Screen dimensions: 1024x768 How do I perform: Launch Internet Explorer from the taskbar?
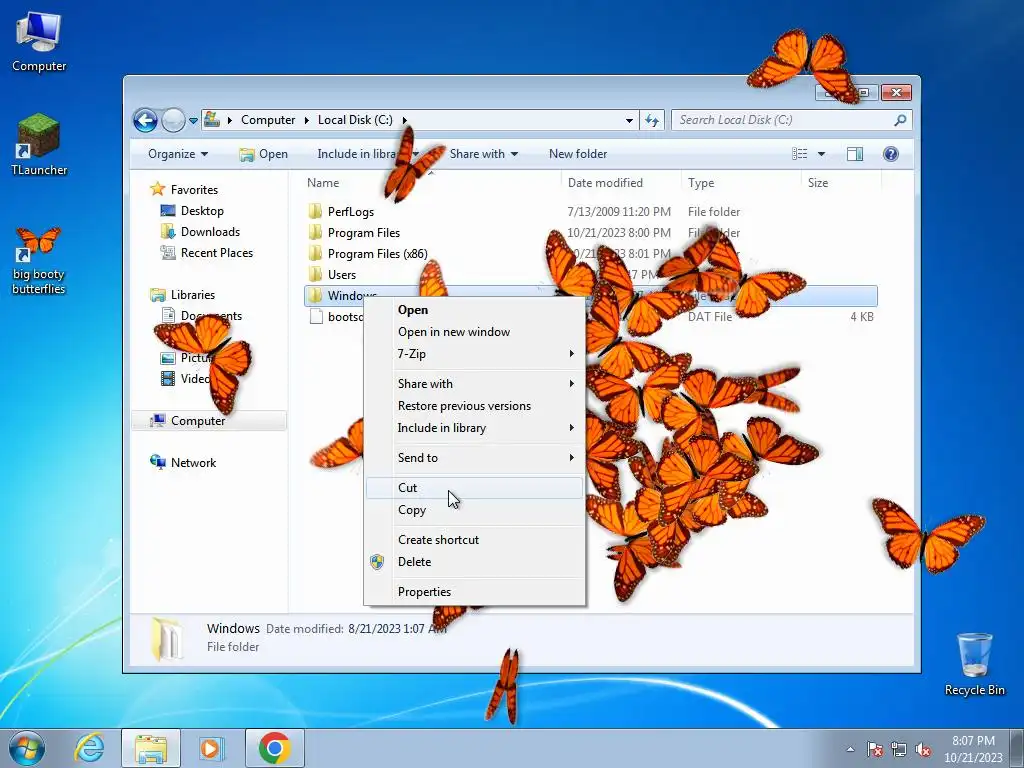click(x=89, y=748)
